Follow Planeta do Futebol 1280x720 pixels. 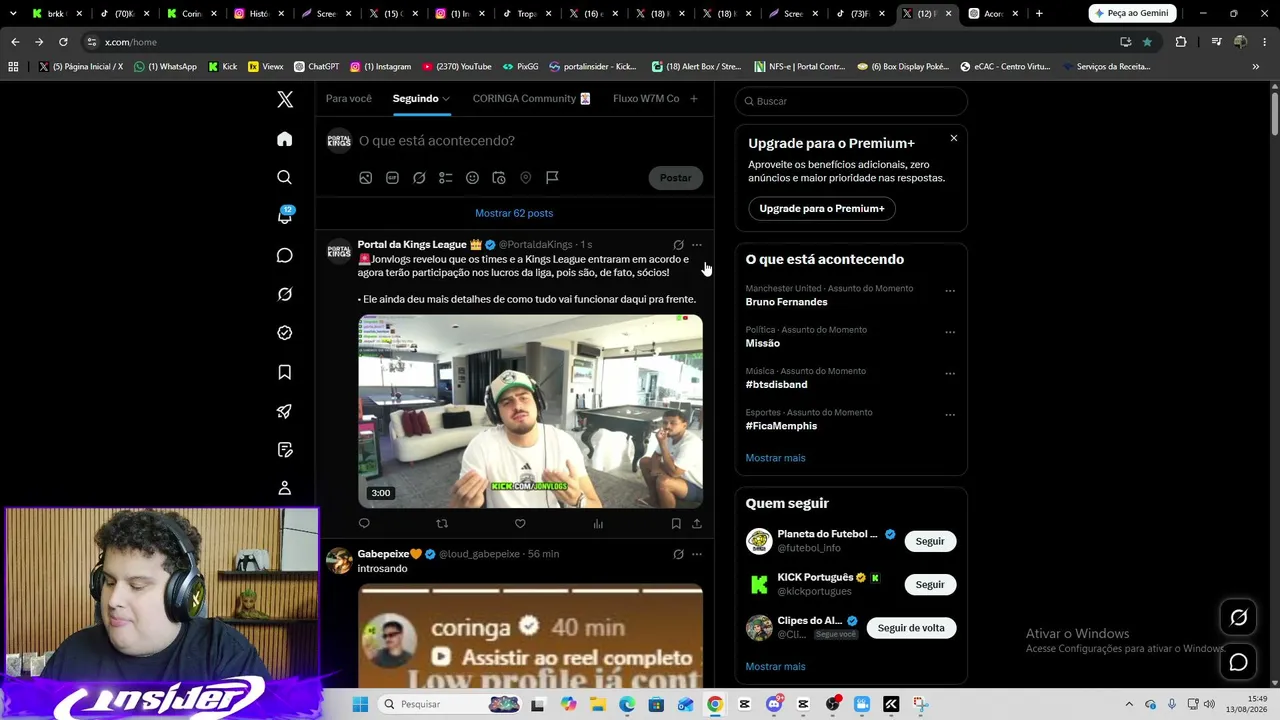(x=930, y=541)
